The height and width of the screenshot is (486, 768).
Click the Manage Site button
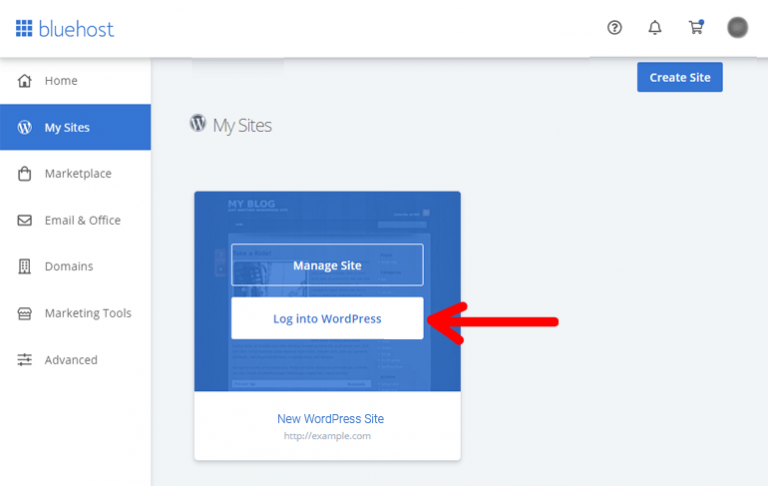point(327,265)
